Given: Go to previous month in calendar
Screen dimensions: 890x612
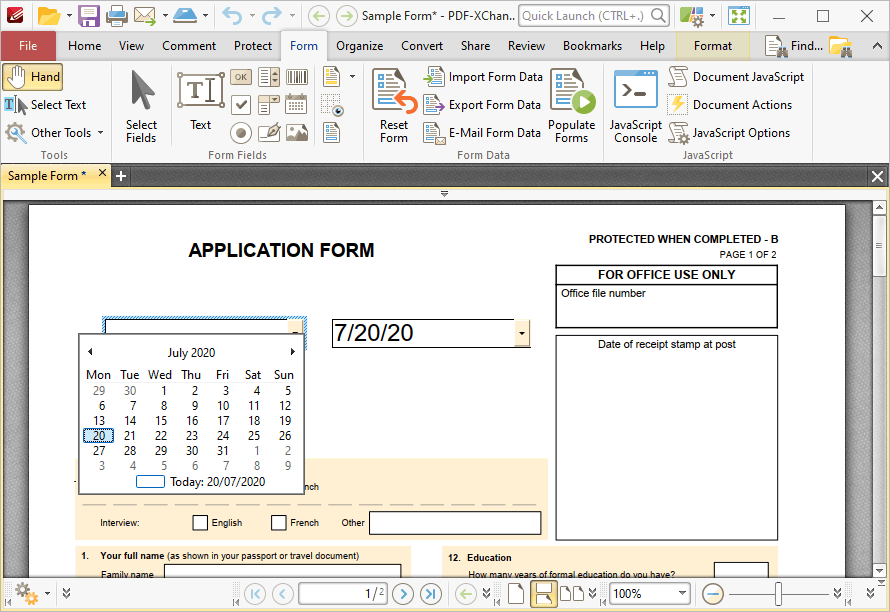Looking at the screenshot, I should pos(90,352).
